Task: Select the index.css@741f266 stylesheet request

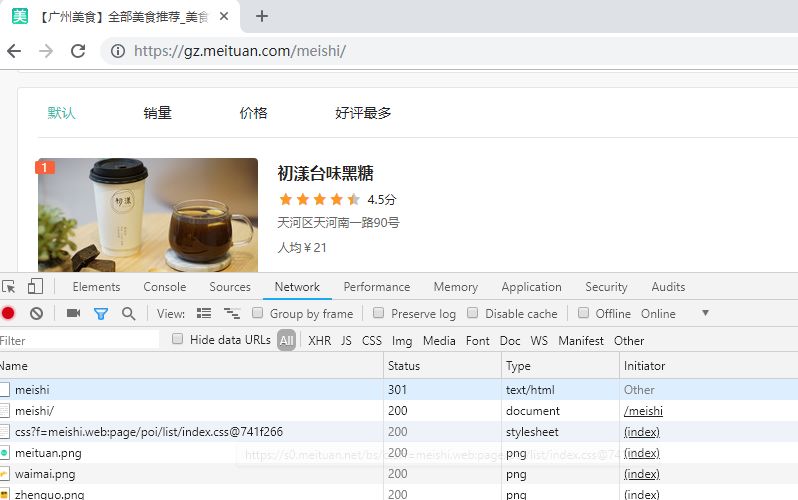Action: 399,431
